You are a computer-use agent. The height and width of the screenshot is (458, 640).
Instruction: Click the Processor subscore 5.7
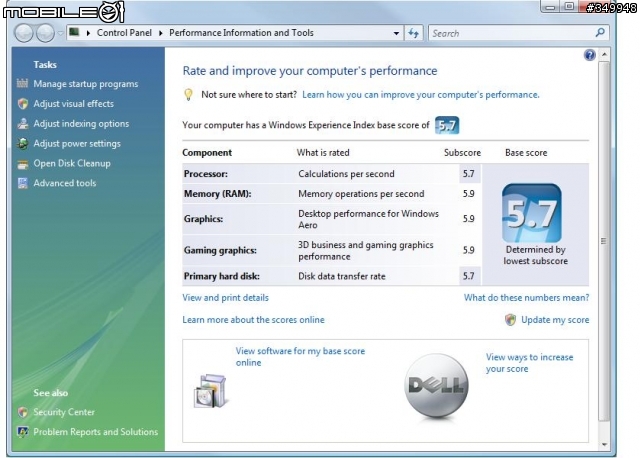click(469, 174)
